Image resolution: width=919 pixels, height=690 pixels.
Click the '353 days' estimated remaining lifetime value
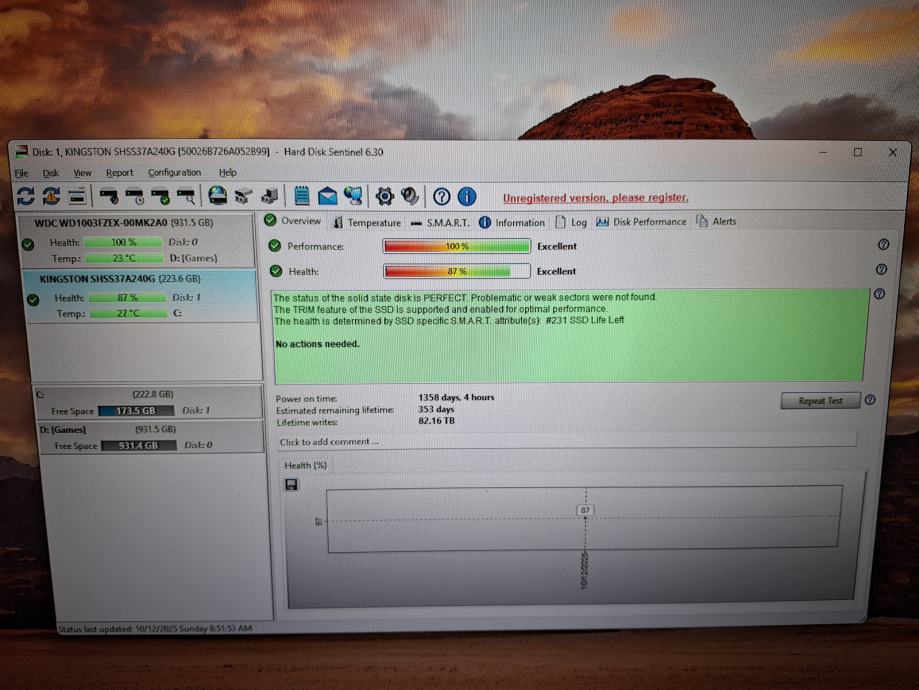(436, 409)
